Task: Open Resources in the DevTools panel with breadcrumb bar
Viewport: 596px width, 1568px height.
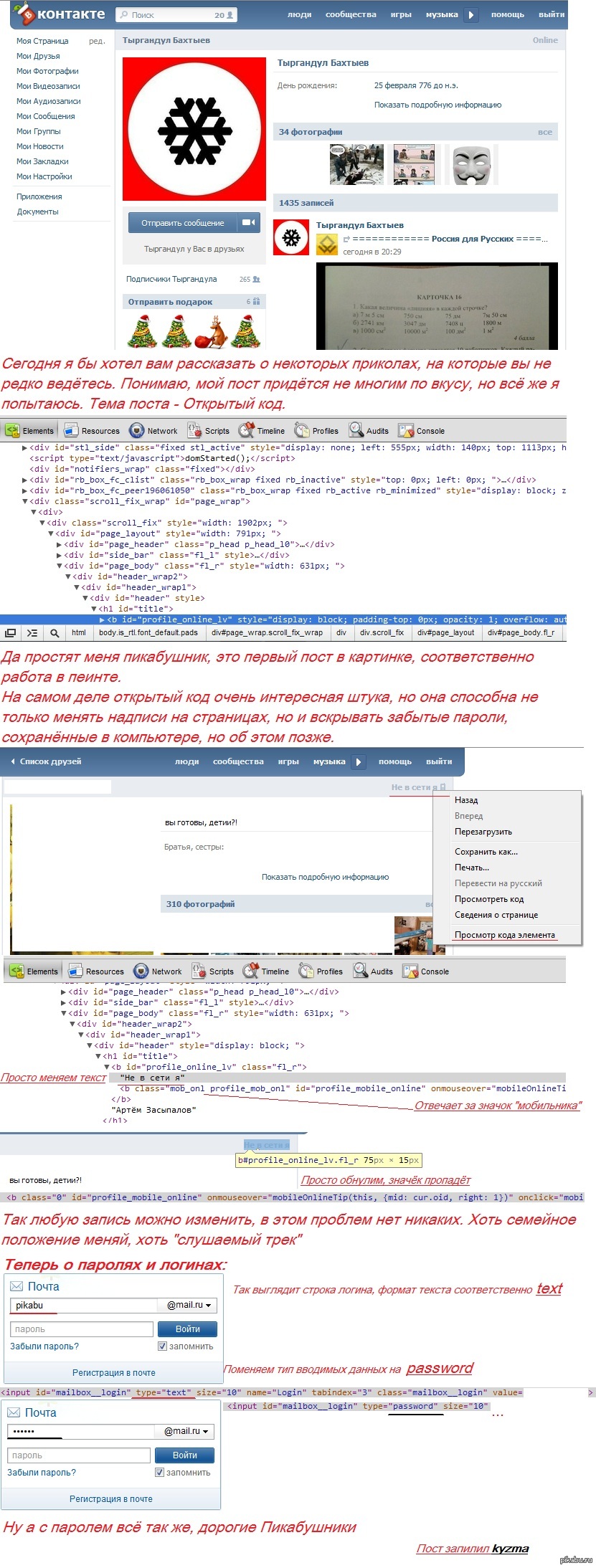Action: (92, 430)
